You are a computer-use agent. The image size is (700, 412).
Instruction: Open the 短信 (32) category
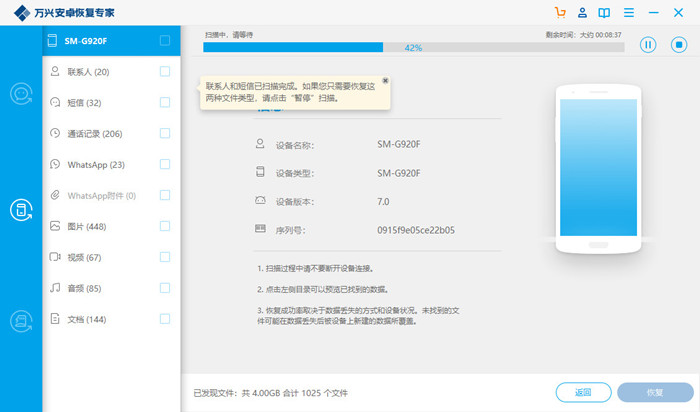[111, 103]
